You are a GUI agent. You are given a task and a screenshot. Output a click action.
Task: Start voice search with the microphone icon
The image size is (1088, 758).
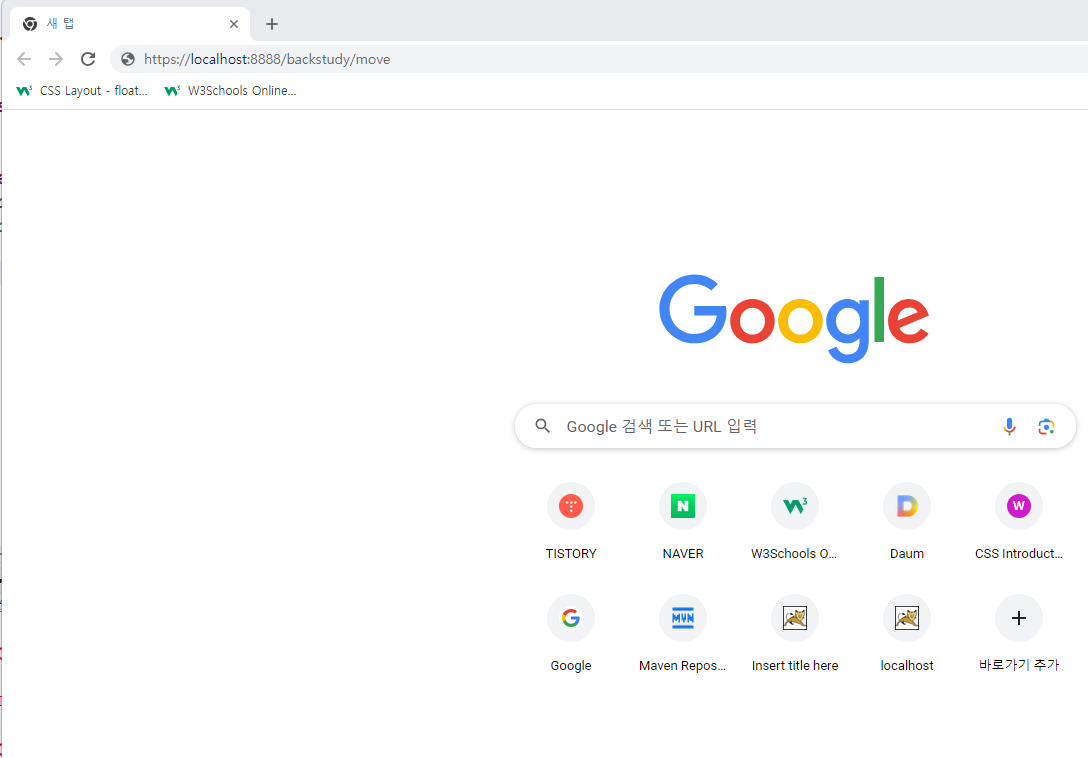pyautogui.click(x=1010, y=426)
